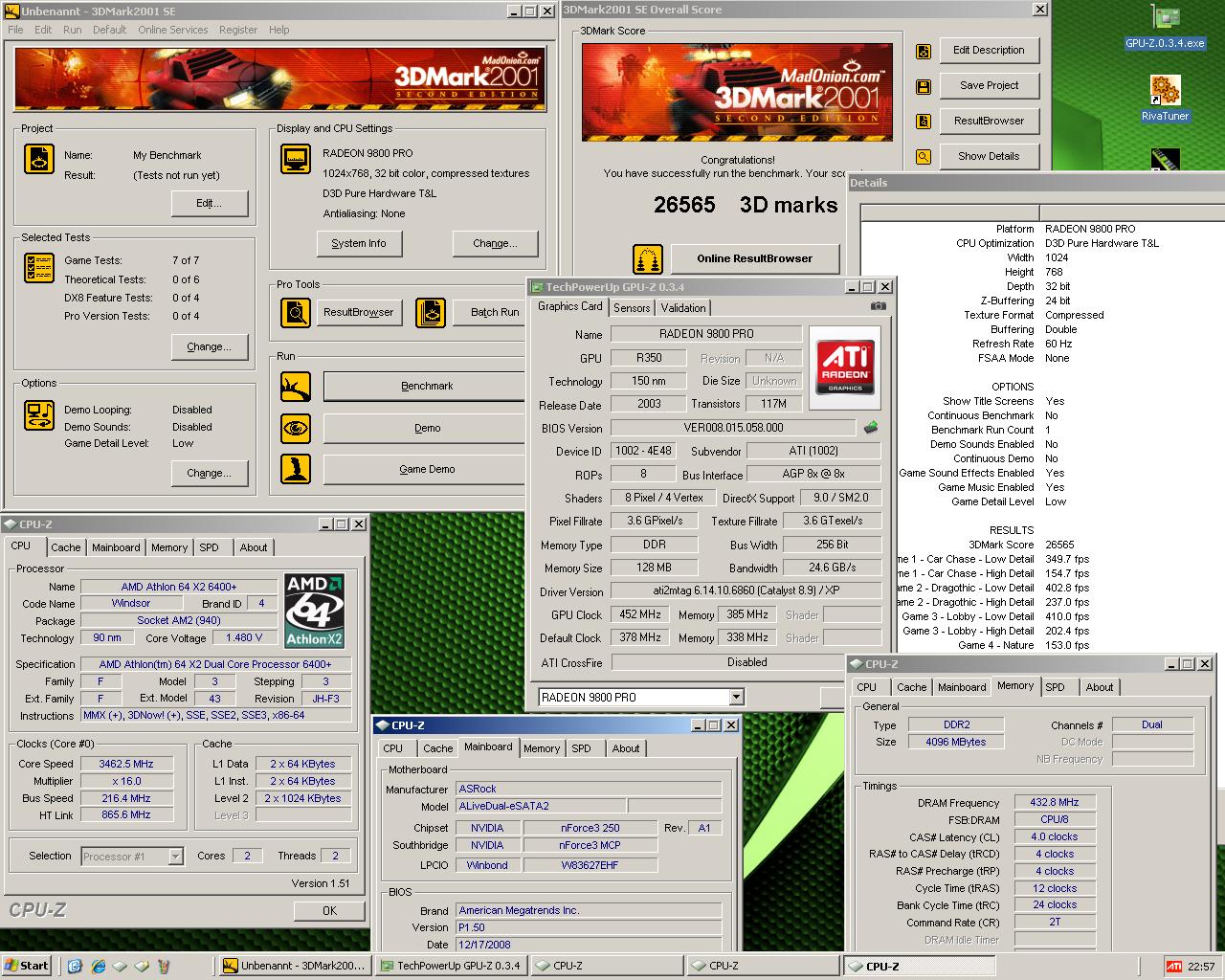Switch to Validation tab in GPU-Z
This screenshot has height=980, width=1225.
coord(683,308)
